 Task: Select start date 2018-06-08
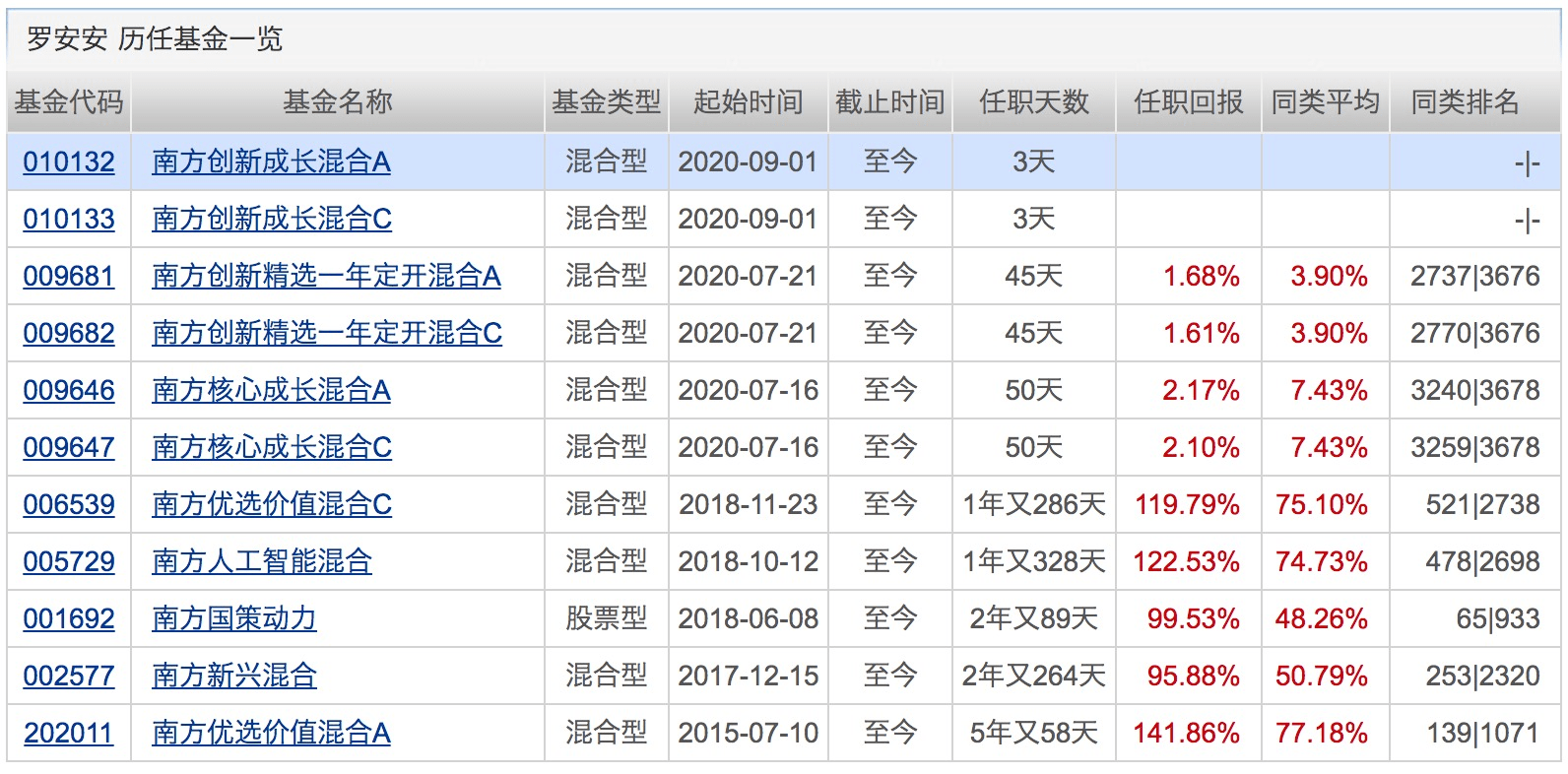[749, 618]
